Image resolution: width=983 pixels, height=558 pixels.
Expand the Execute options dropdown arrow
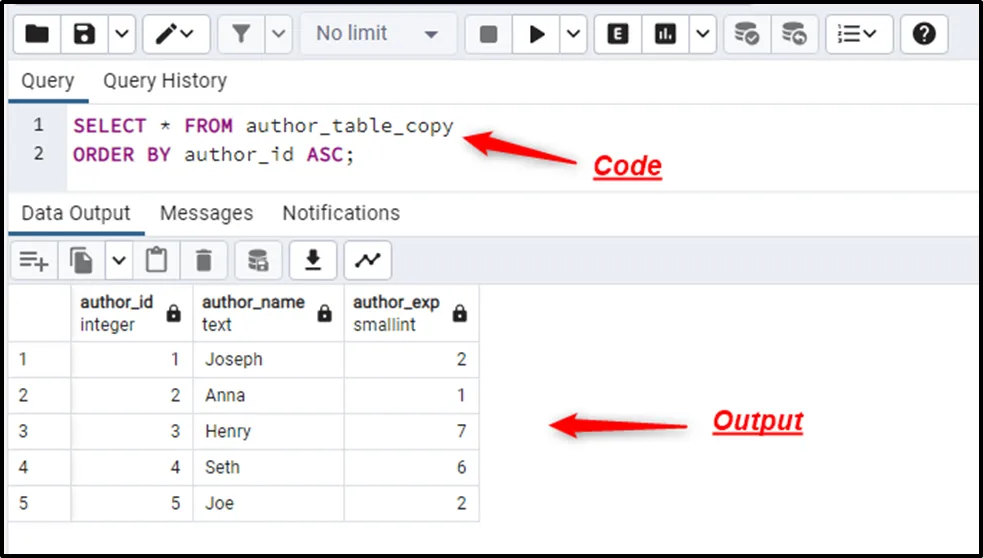[573, 34]
